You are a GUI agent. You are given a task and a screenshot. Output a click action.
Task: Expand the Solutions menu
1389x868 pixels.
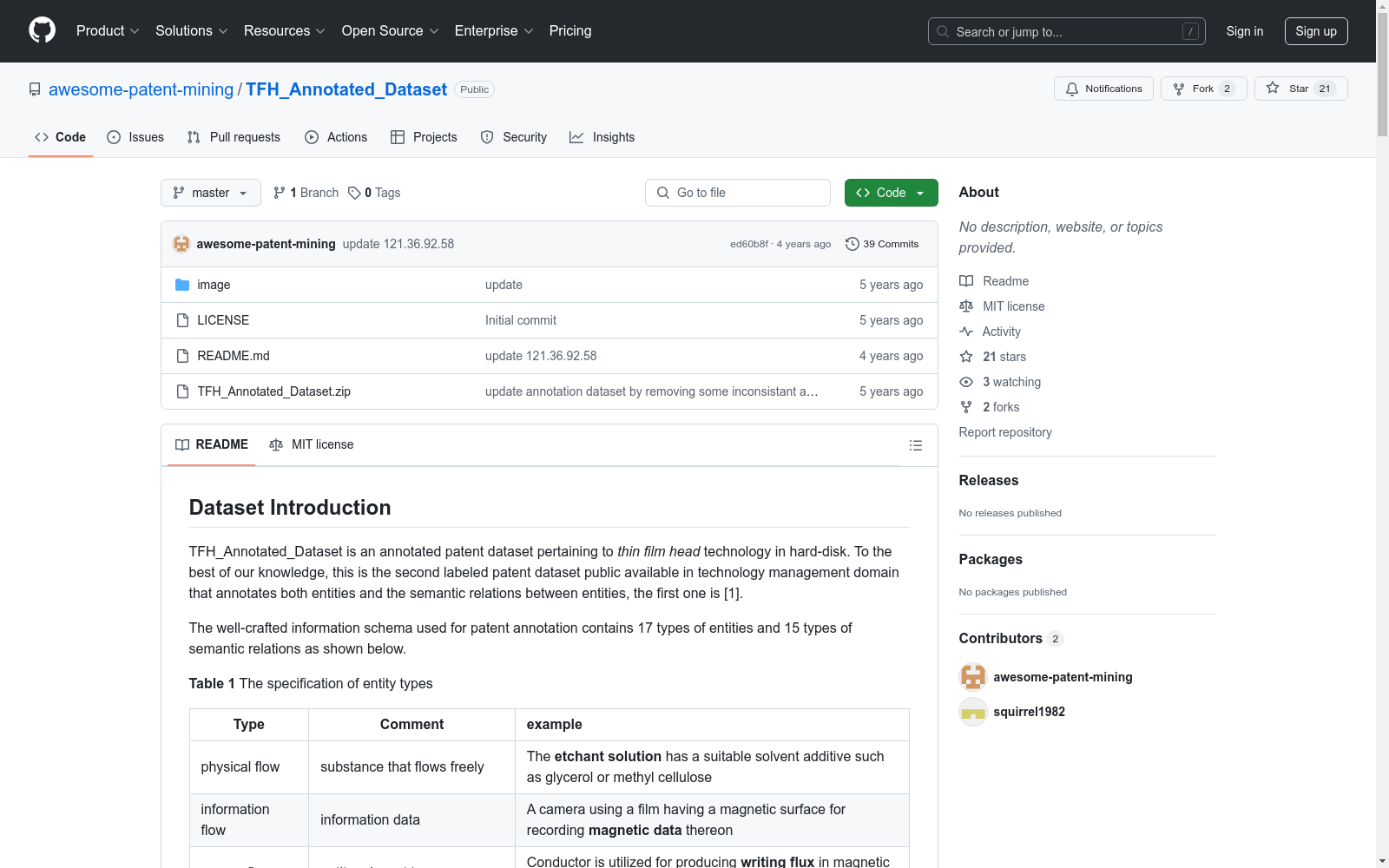[x=192, y=30]
